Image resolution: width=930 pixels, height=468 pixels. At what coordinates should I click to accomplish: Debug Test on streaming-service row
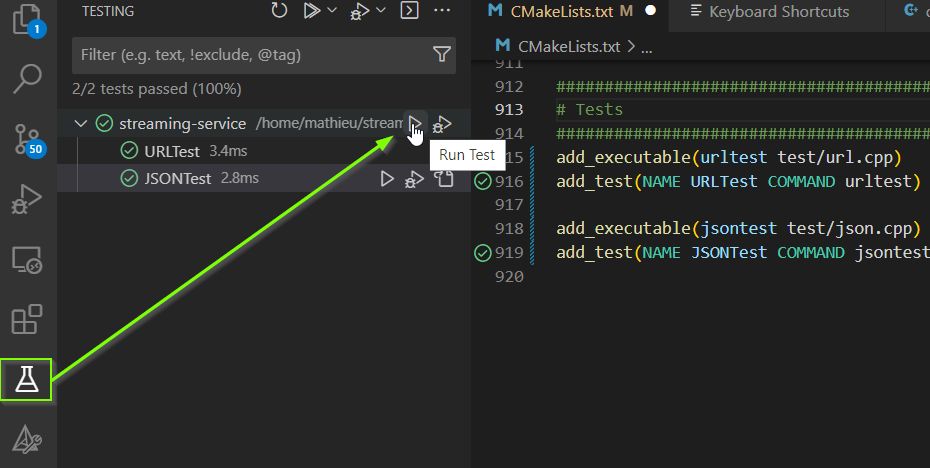pyautogui.click(x=442, y=124)
